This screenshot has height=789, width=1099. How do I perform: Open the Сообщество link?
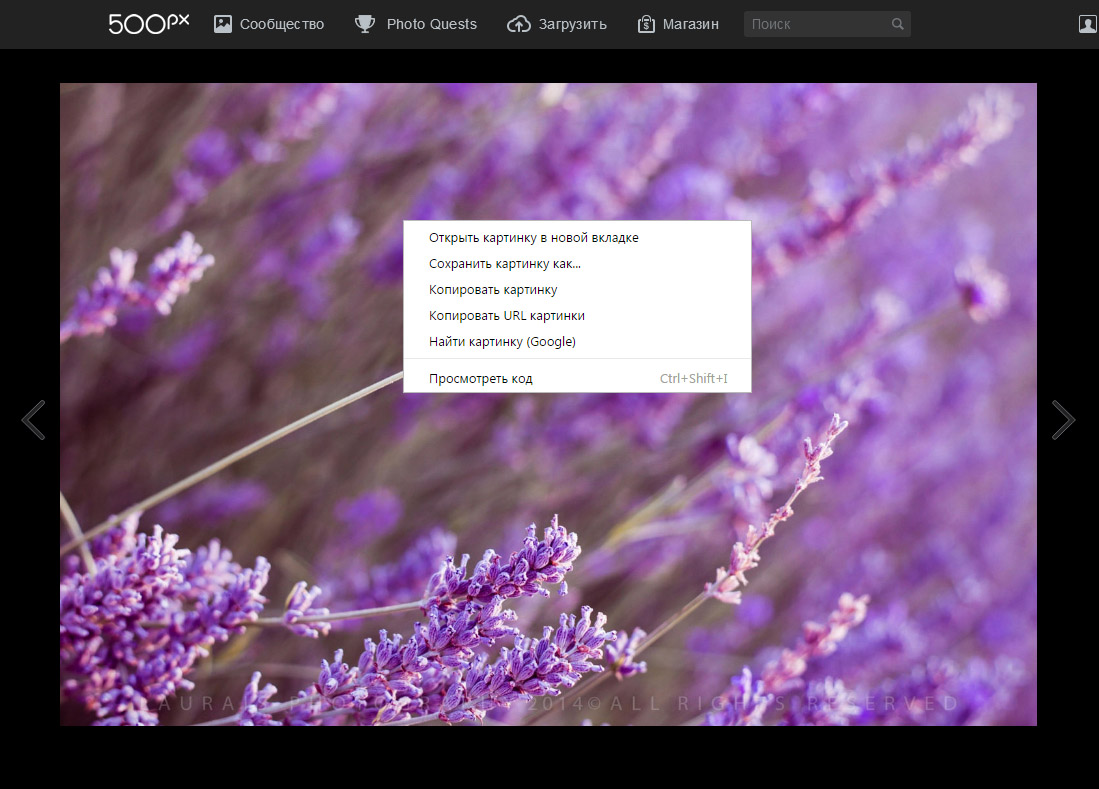pos(283,23)
